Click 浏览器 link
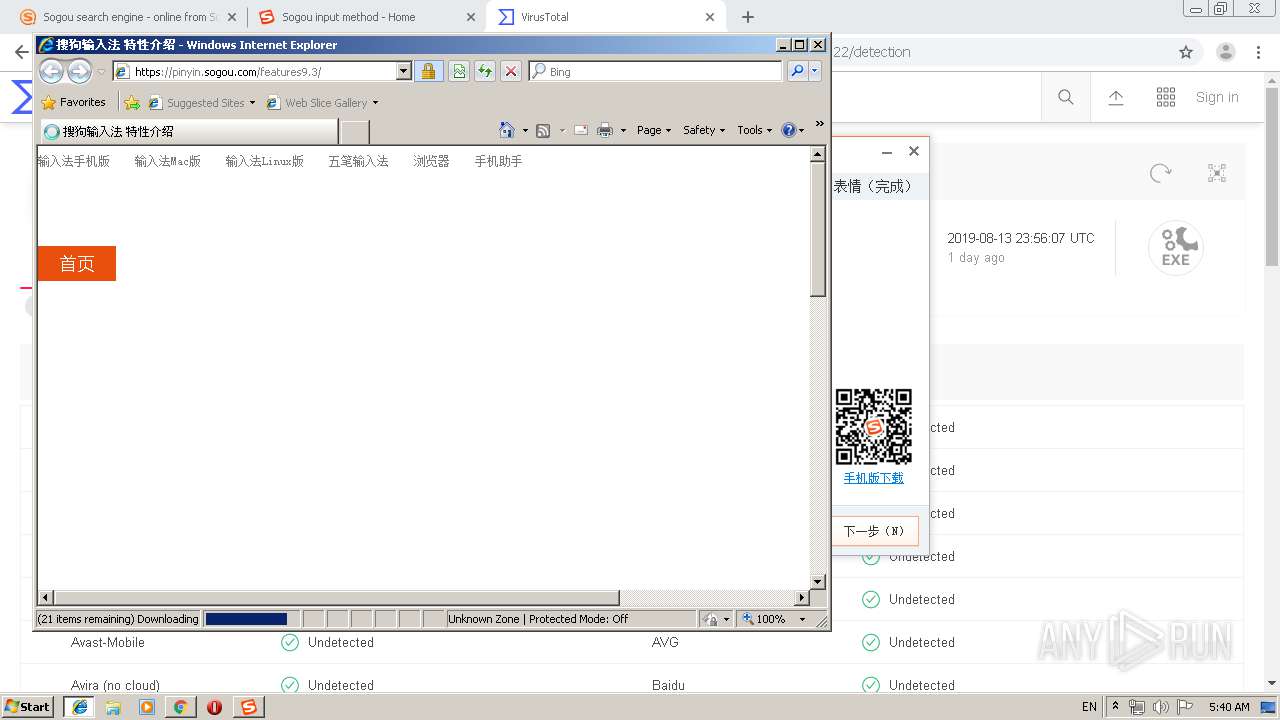This screenshot has width=1280, height=720. [x=431, y=161]
